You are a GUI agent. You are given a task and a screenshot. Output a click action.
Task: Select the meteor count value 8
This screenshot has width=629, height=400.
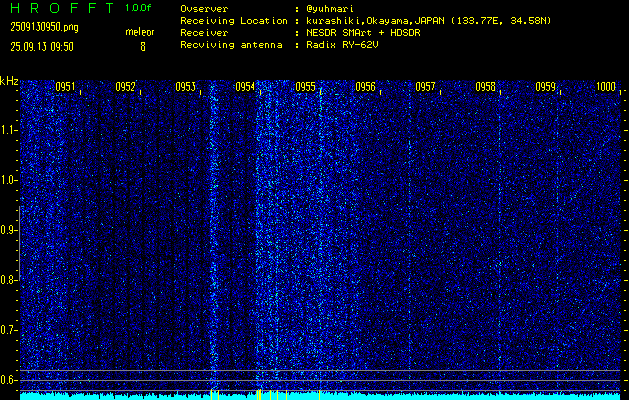coord(143,47)
